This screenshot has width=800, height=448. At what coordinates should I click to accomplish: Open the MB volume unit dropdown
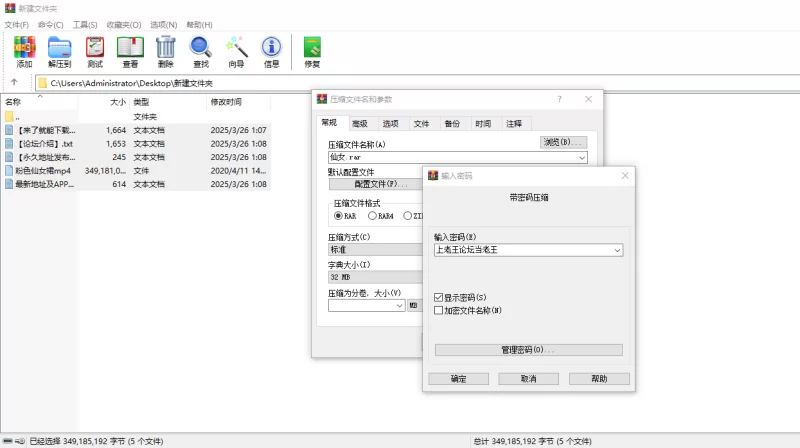tap(414, 305)
